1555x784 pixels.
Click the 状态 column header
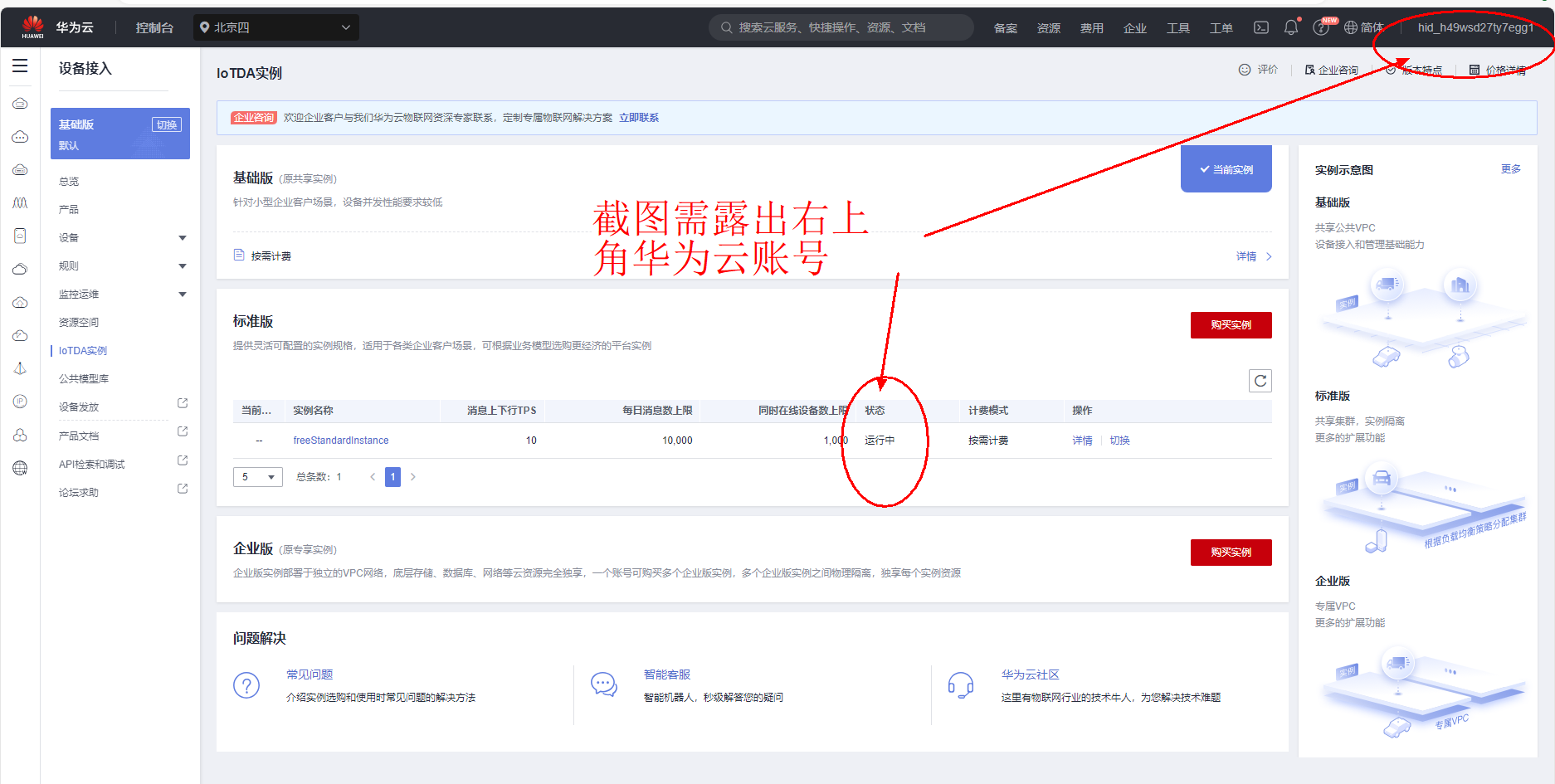(875, 411)
